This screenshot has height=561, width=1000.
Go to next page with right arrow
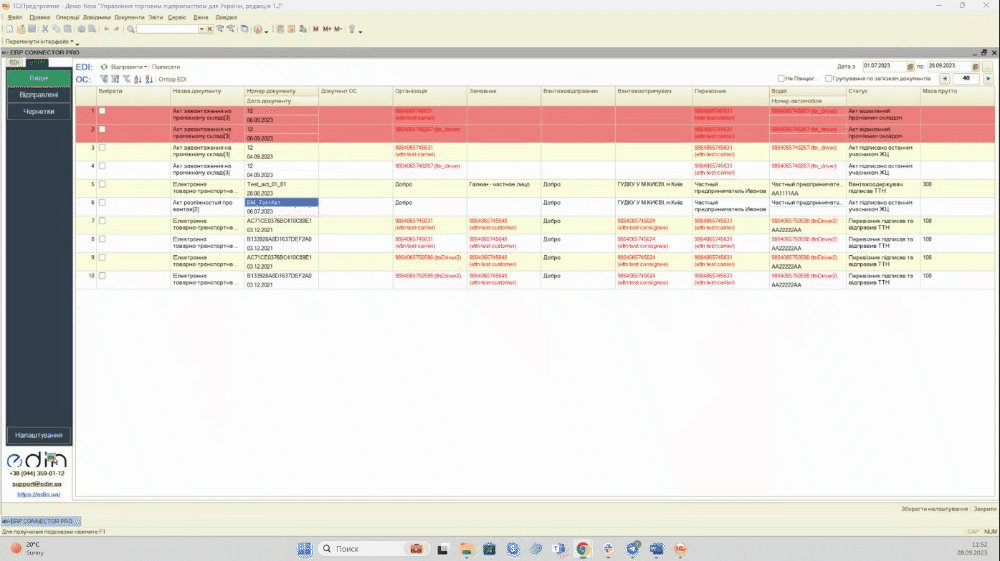(989, 78)
